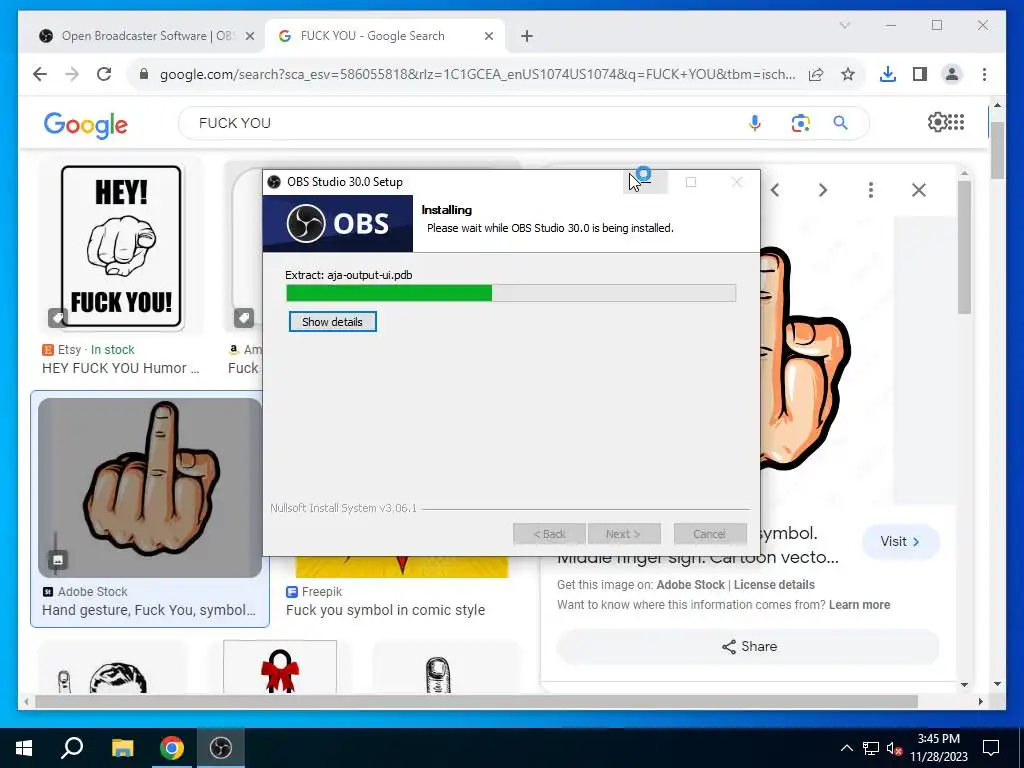Click the product tag icon on Etsy image
The width and height of the screenshot is (1024, 768).
pyautogui.click(x=58, y=318)
